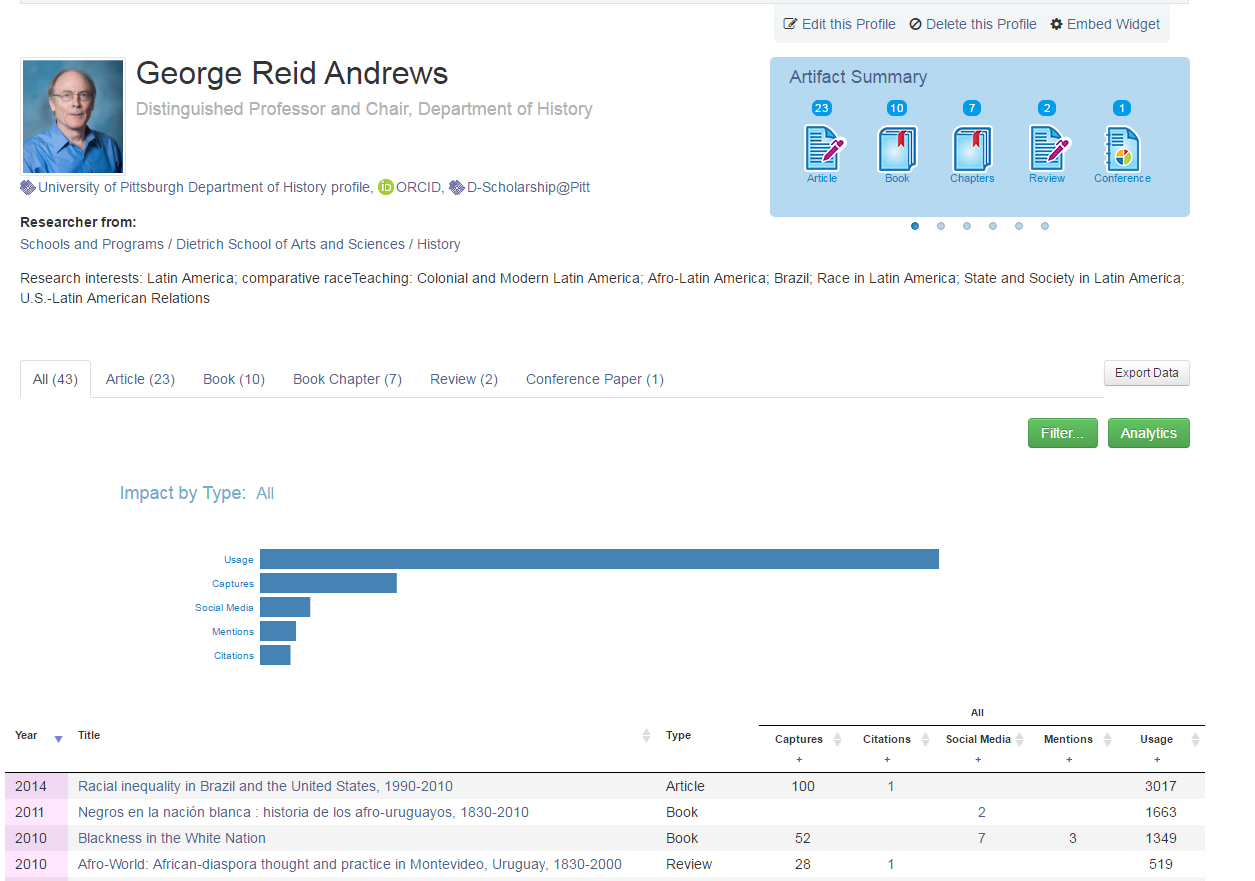Viewport: 1255px width, 881px height.
Task: Select the second carousel dot under Artifact Summary
Action: pos(940,226)
